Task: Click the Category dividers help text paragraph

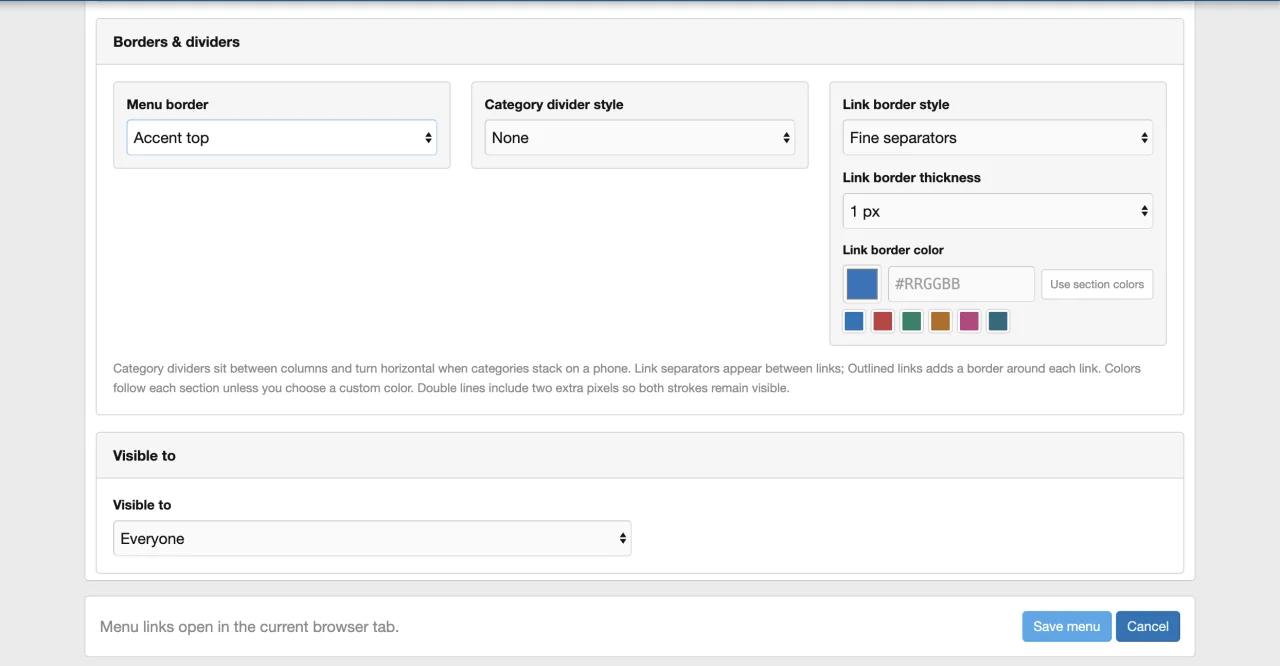Action: 628,378
